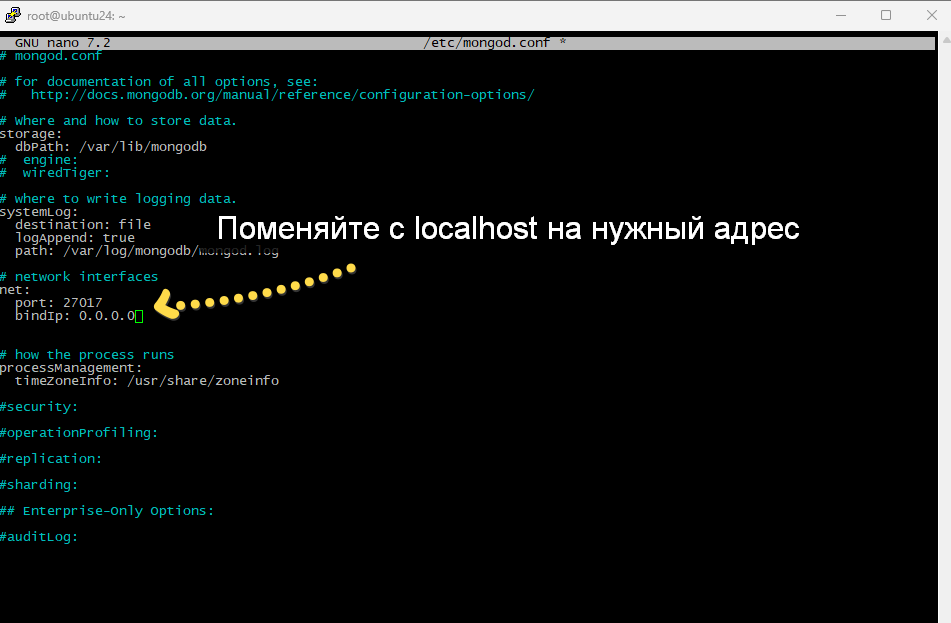Click the scrollbar on the right edge
This screenshot has width=951, height=623.
944,300
